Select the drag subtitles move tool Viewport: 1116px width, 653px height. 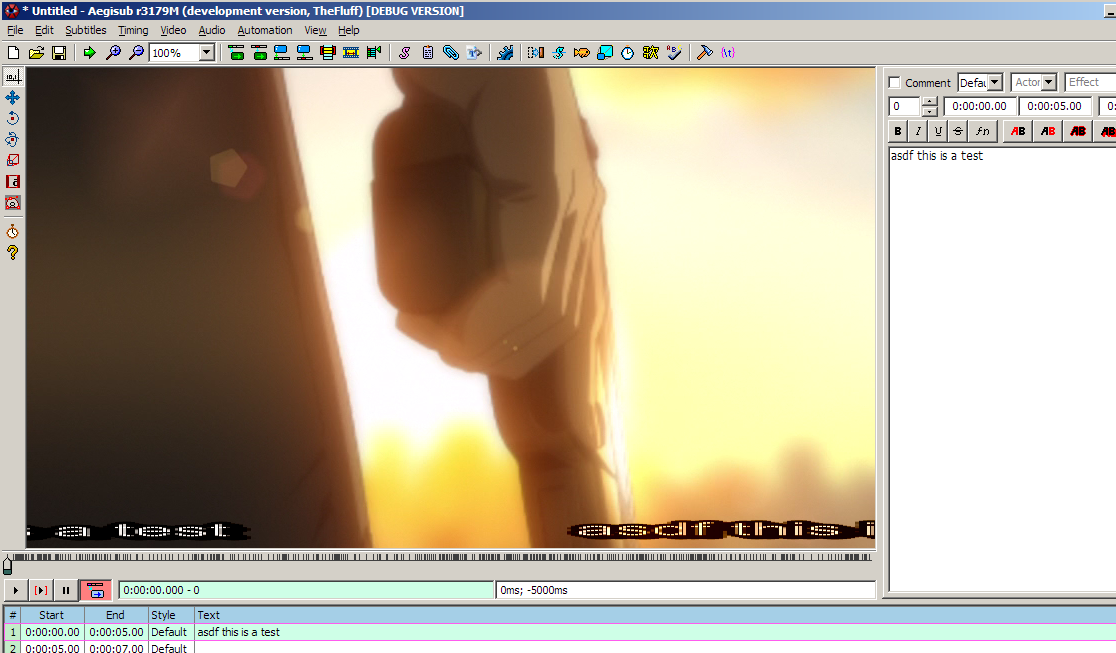[13, 98]
